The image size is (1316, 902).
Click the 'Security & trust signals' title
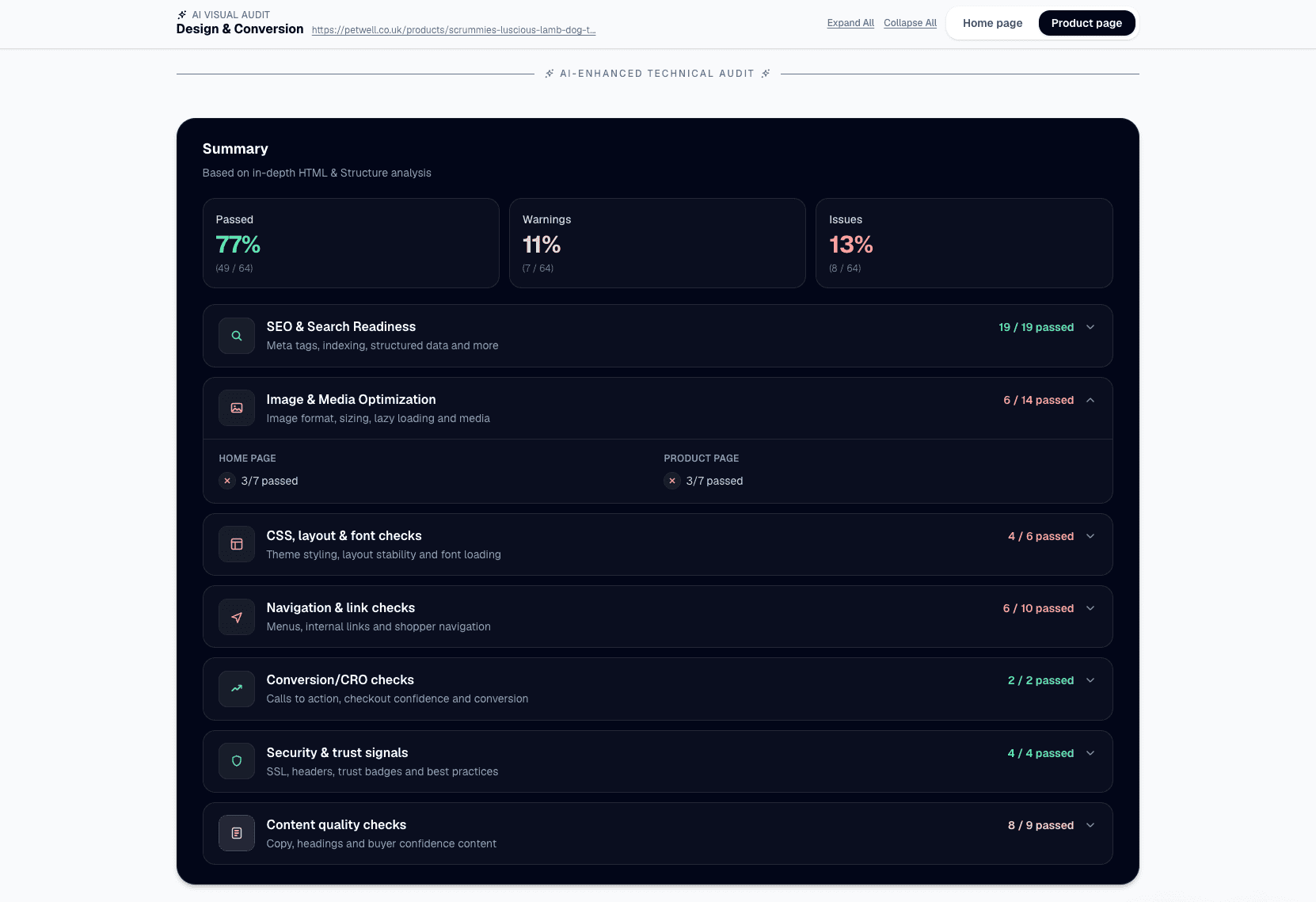coord(337,752)
